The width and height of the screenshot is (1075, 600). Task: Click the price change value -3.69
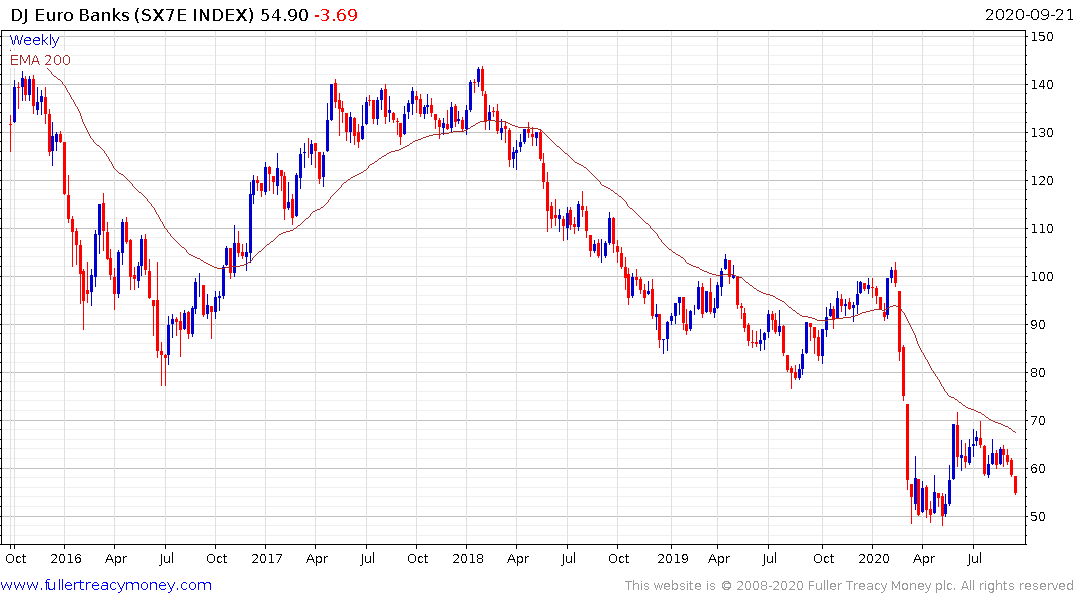pyautogui.click(x=336, y=15)
